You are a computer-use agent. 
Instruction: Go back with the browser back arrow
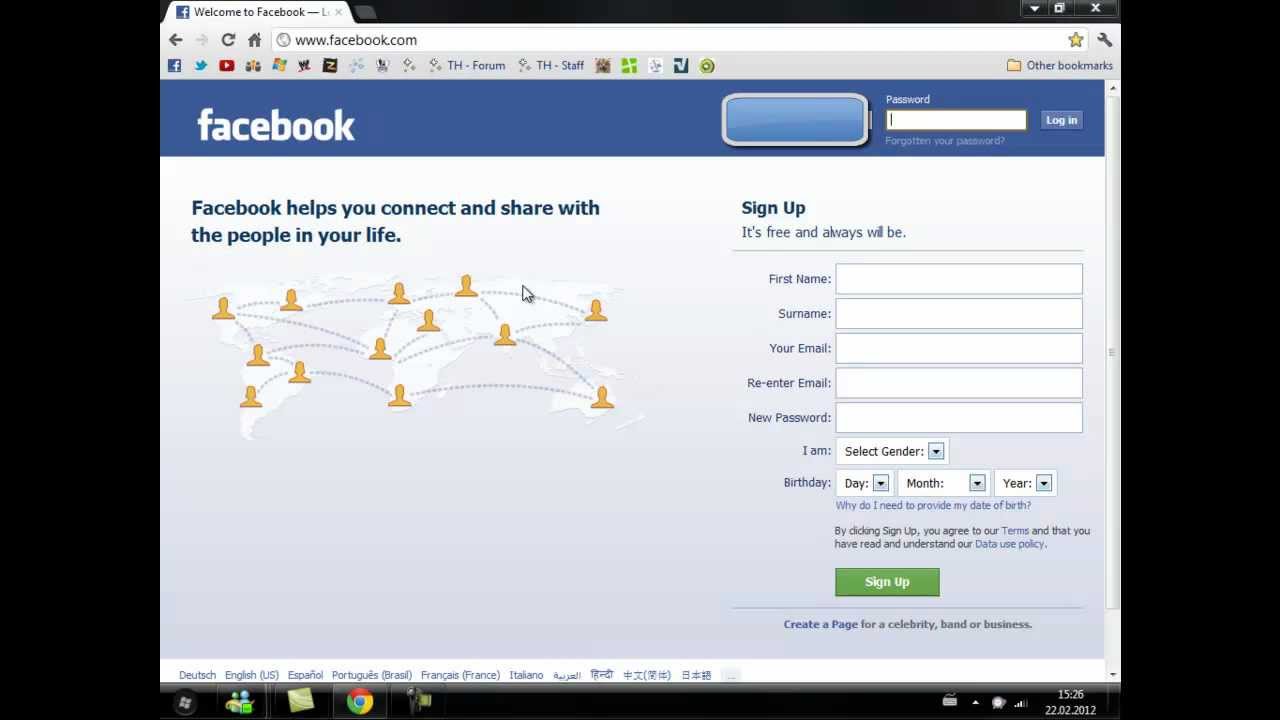coord(176,40)
